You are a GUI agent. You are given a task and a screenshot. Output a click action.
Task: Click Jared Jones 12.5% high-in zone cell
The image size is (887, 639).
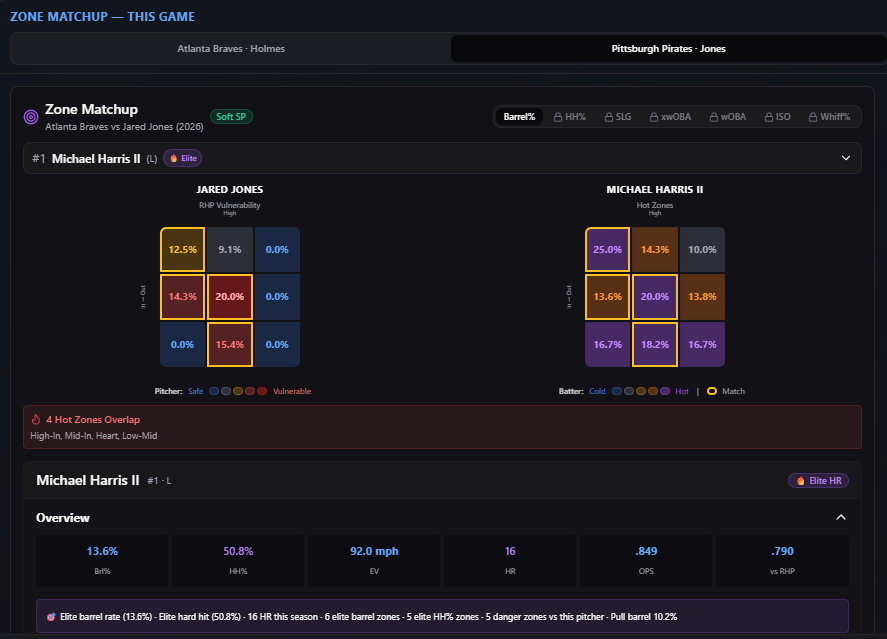point(182,249)
